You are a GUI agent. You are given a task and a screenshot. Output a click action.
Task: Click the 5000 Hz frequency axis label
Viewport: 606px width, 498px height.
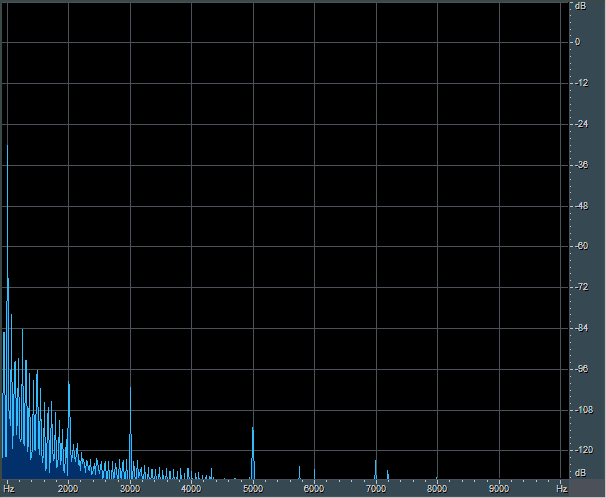(x=253, y=489)
